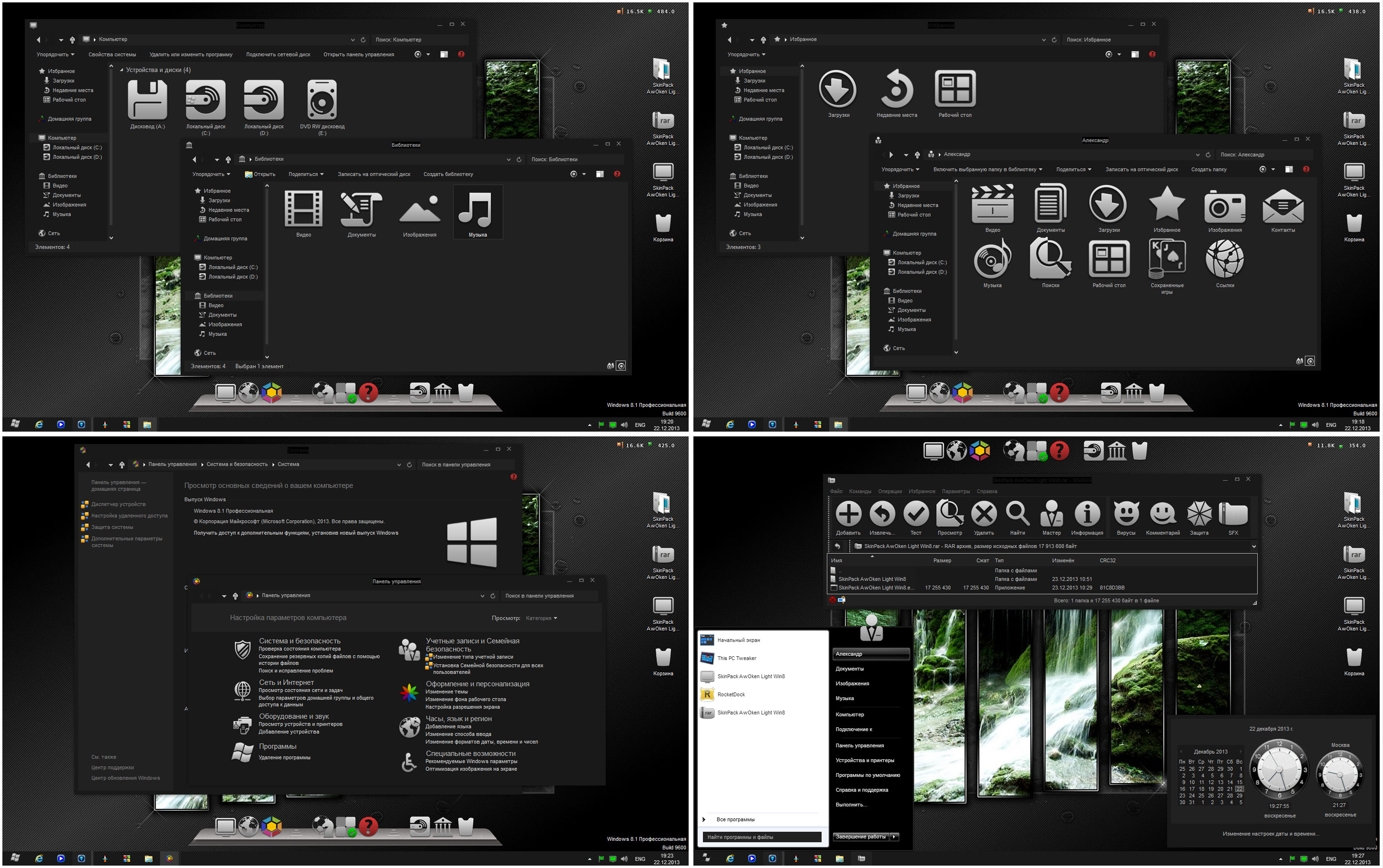This screenshot has width=1383, height=868.
Task: Open the Поиски magnifier icon in Александр window
Action: click(x=1050, y=263)
